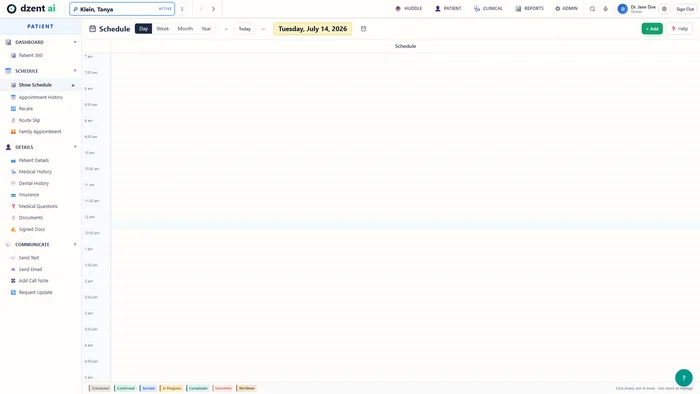Open the CLINICAL menu

click(488, 8)
